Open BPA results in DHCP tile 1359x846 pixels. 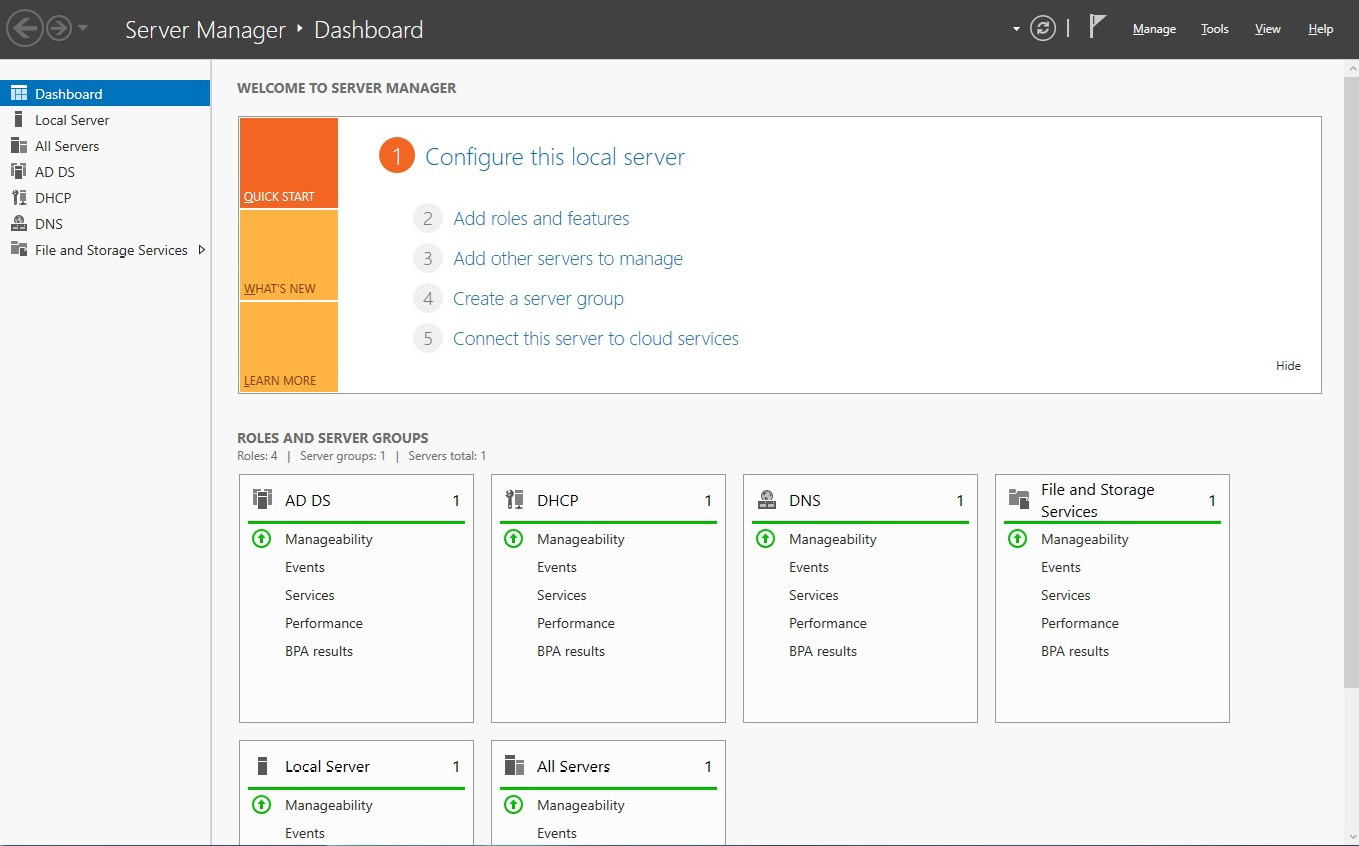tap(571, 651)
